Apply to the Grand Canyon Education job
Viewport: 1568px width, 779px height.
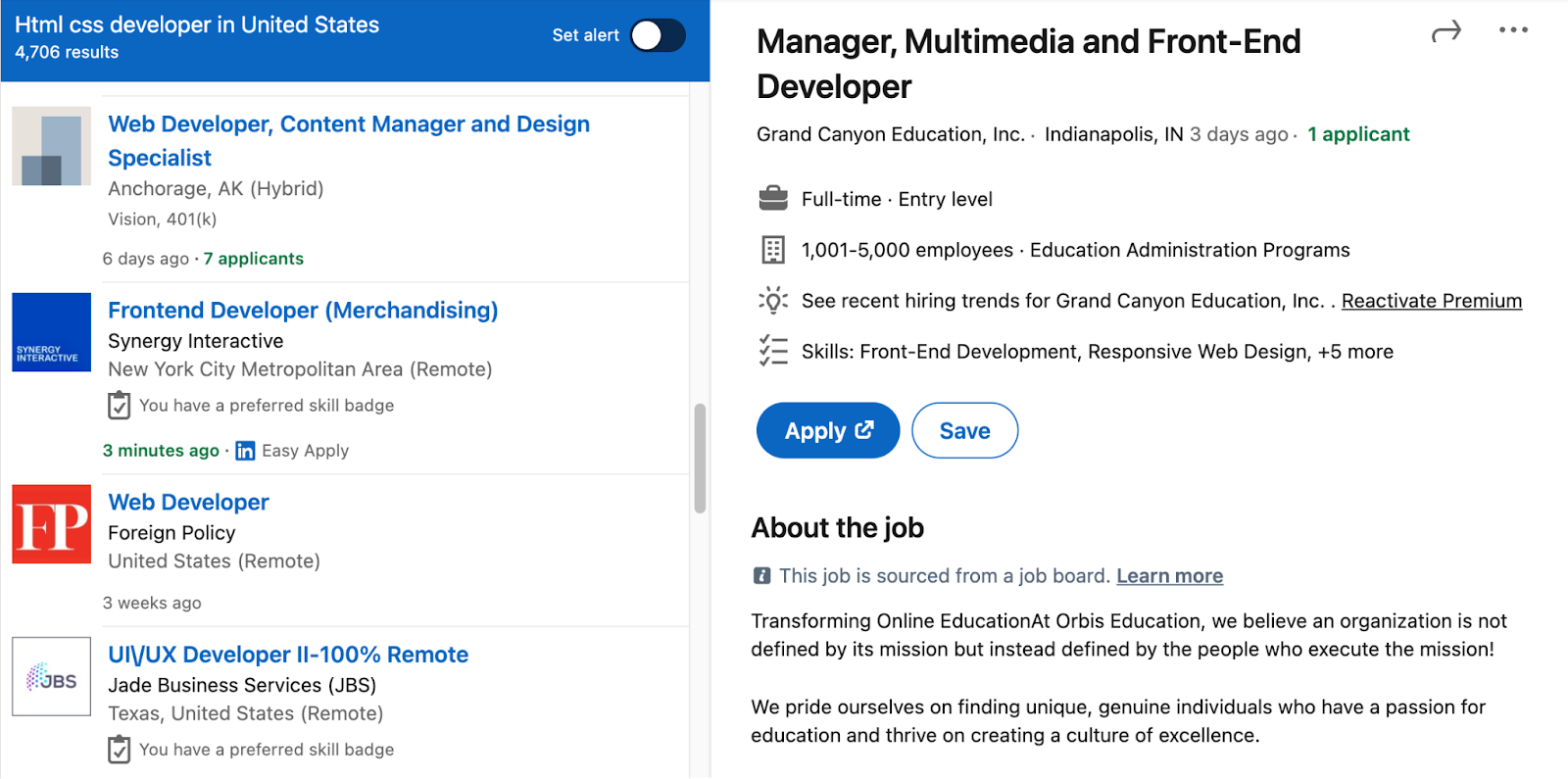[828, 430]
